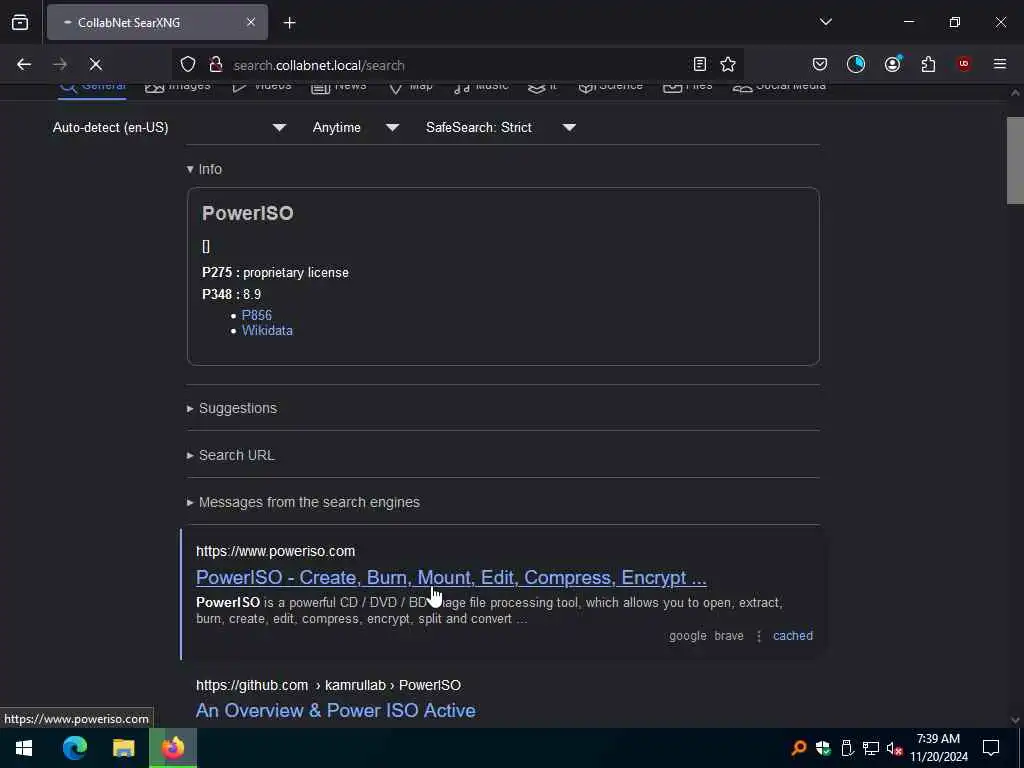This screenshot has height=768, width=1024.
Task: Open the tracking protection shield icon
Action: tap(188, 64)
